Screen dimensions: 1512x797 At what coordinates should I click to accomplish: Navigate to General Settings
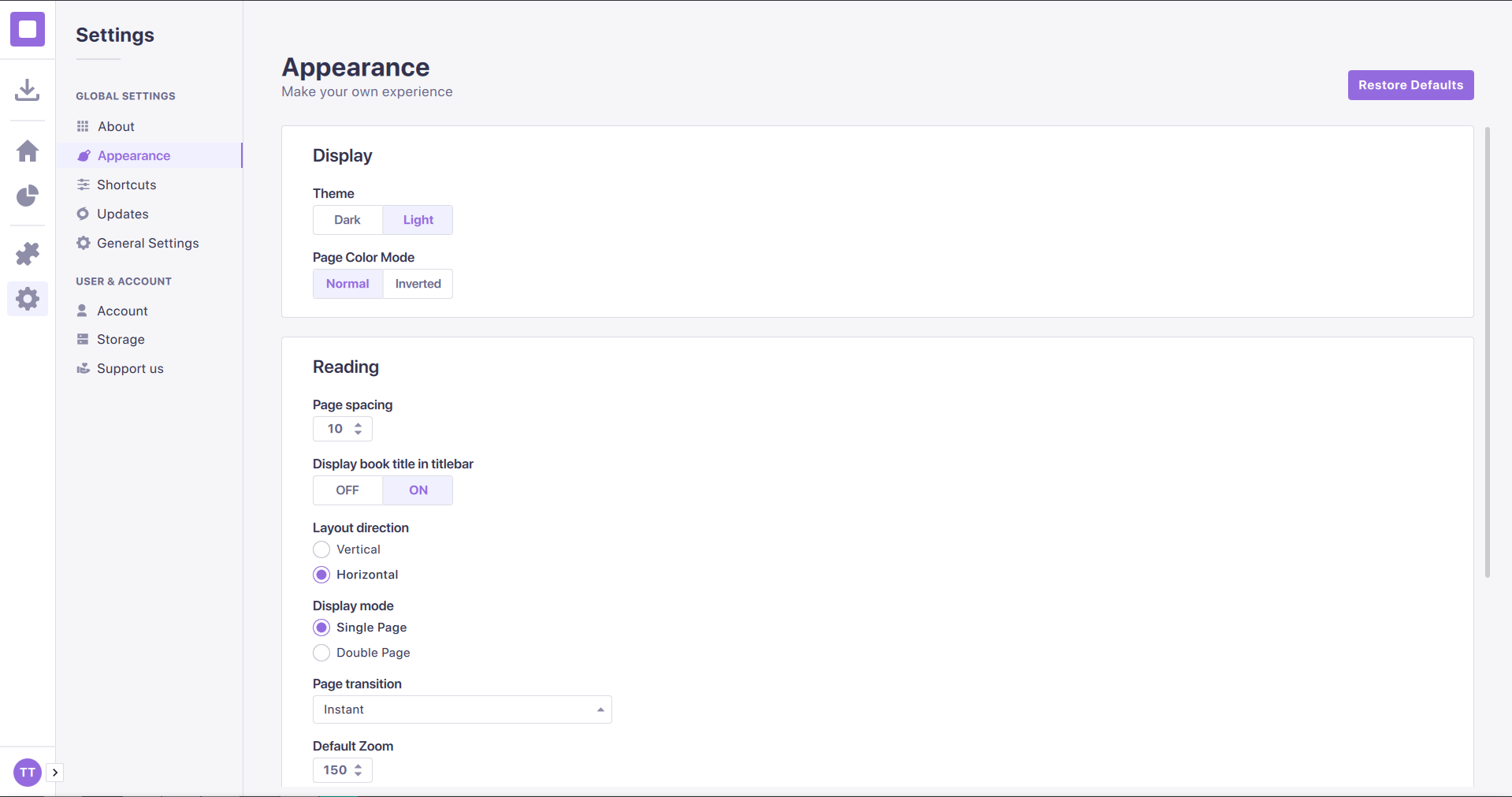(147, 243)
